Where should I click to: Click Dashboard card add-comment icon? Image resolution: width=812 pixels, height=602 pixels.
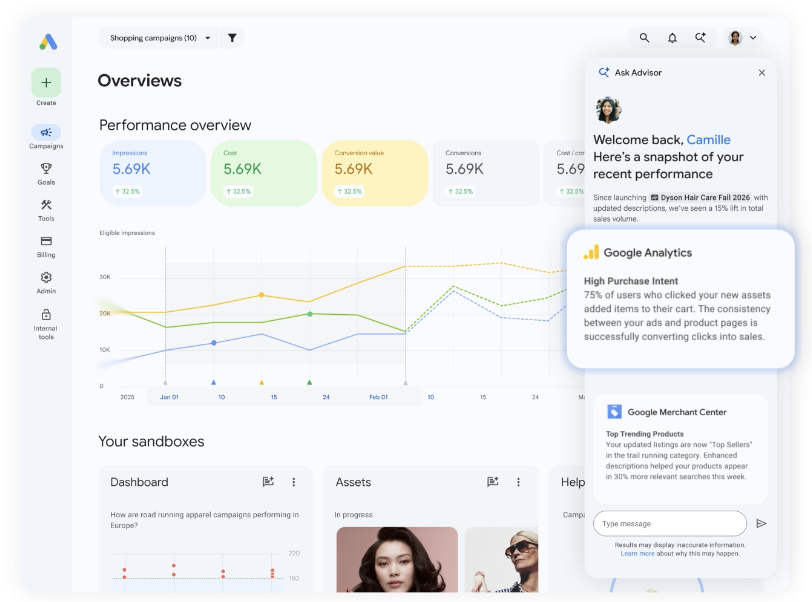coord(268,482)
